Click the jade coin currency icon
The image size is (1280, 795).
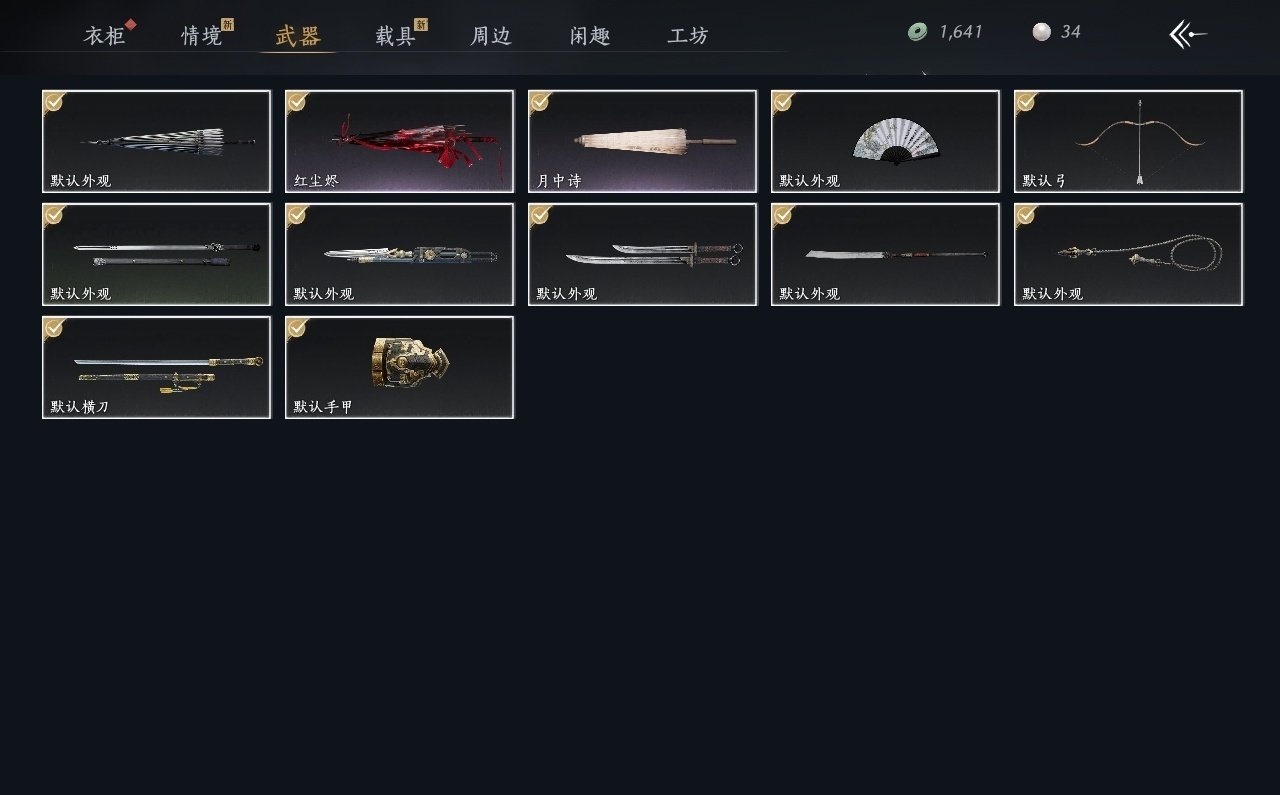917,32
